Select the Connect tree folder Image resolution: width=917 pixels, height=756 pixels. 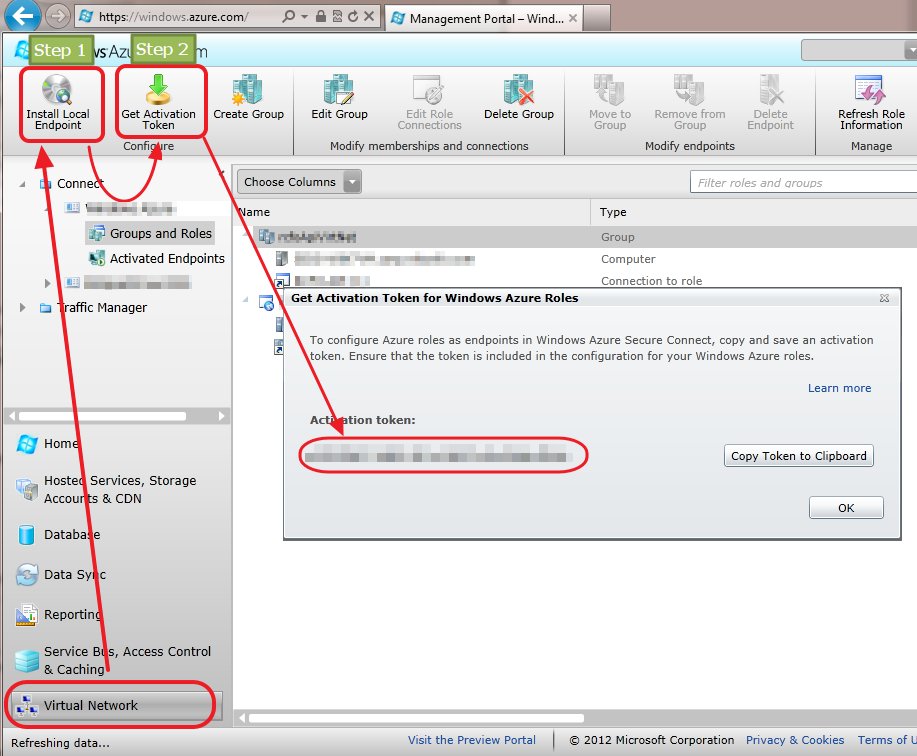pos(71,184)
